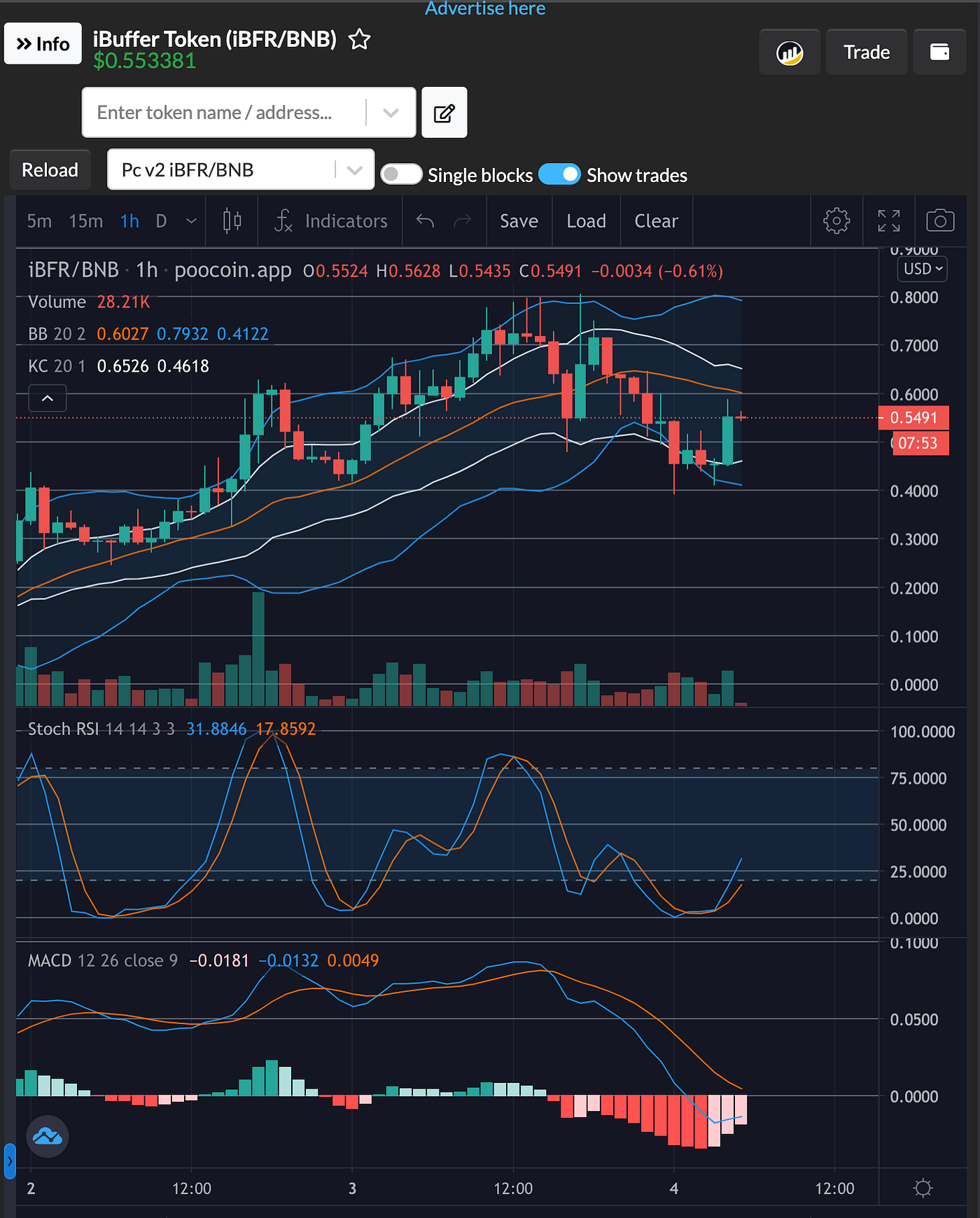Click the iBFR/BNB chart symbol title

coord(73,270)
